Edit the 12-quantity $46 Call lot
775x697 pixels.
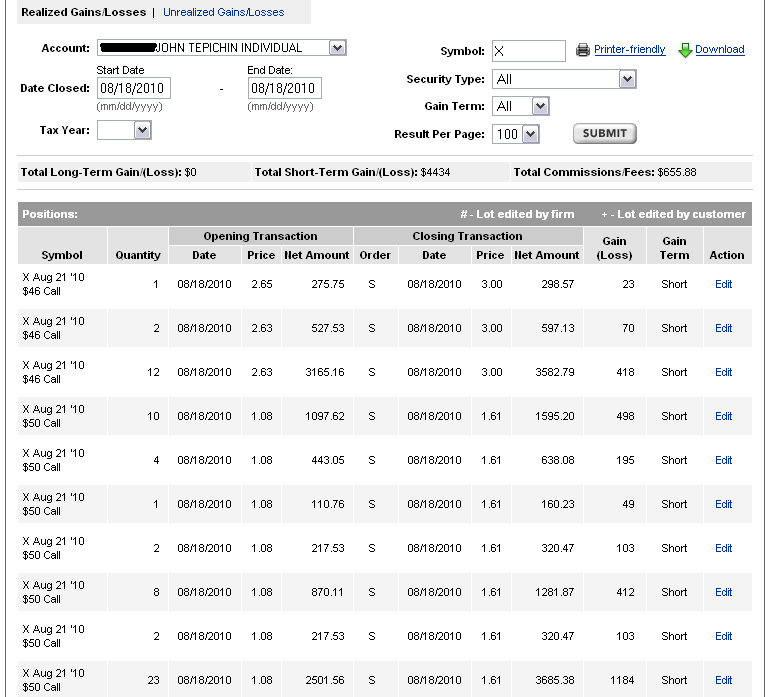tap(723, 372)
